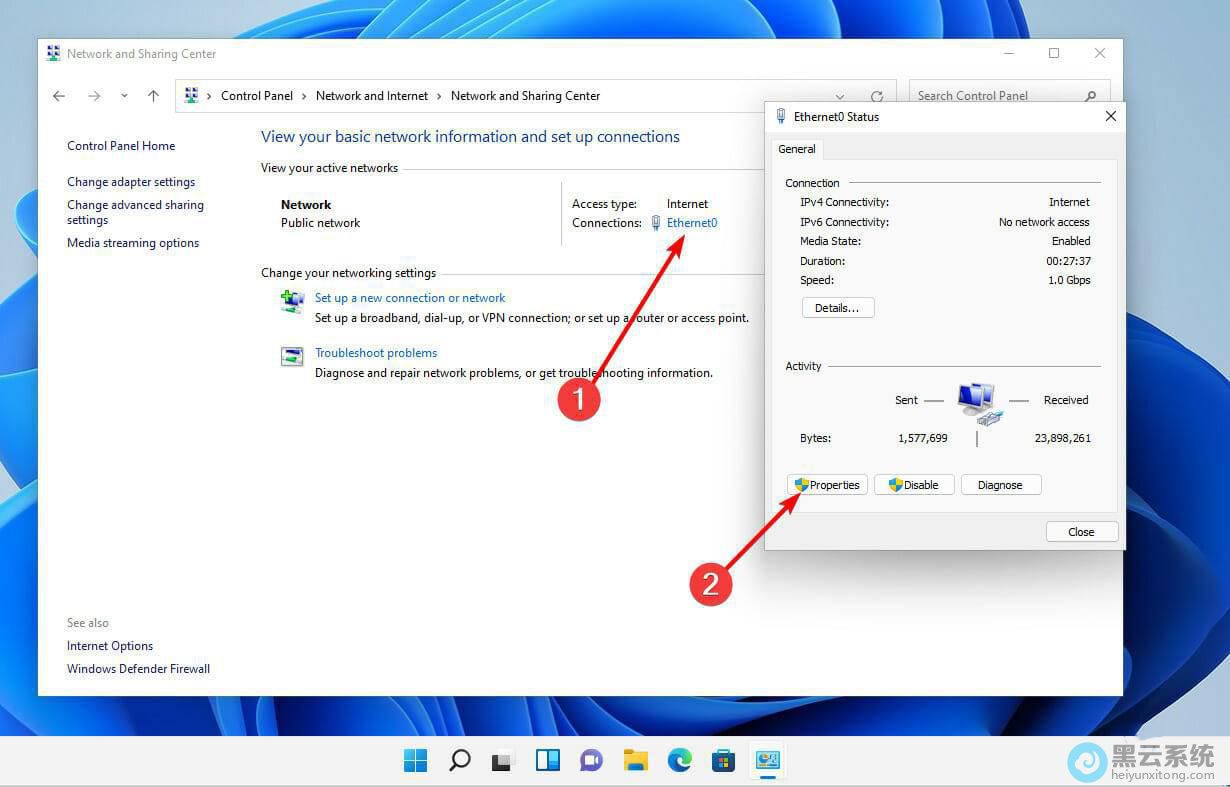1230x787 pixels.
Task: Click the taskbar Search magnifier icon
Action: (x=459, y=761)
